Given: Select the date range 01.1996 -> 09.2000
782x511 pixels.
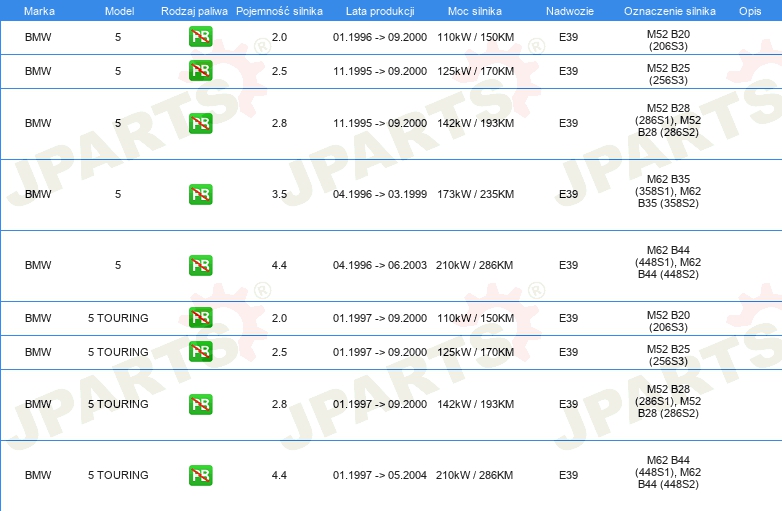Looking at the screenshot, I should pyautogui.click(x=380, y=37).
